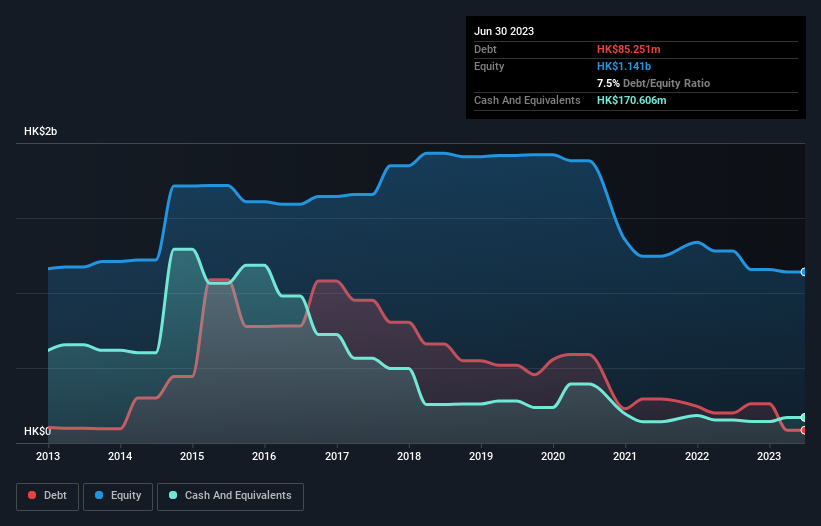This screenshot has height=526, width=821.
Task: Click the Equity row label in tooltip
Action: pos(489,66)
